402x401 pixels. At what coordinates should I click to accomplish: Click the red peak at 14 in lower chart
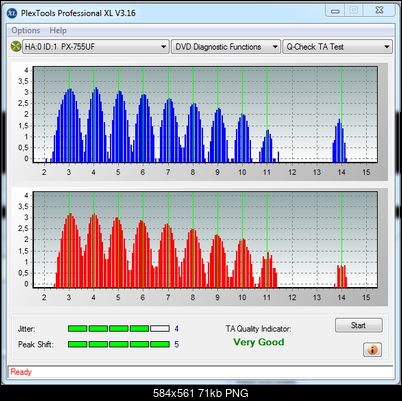[x=341, y=276]
